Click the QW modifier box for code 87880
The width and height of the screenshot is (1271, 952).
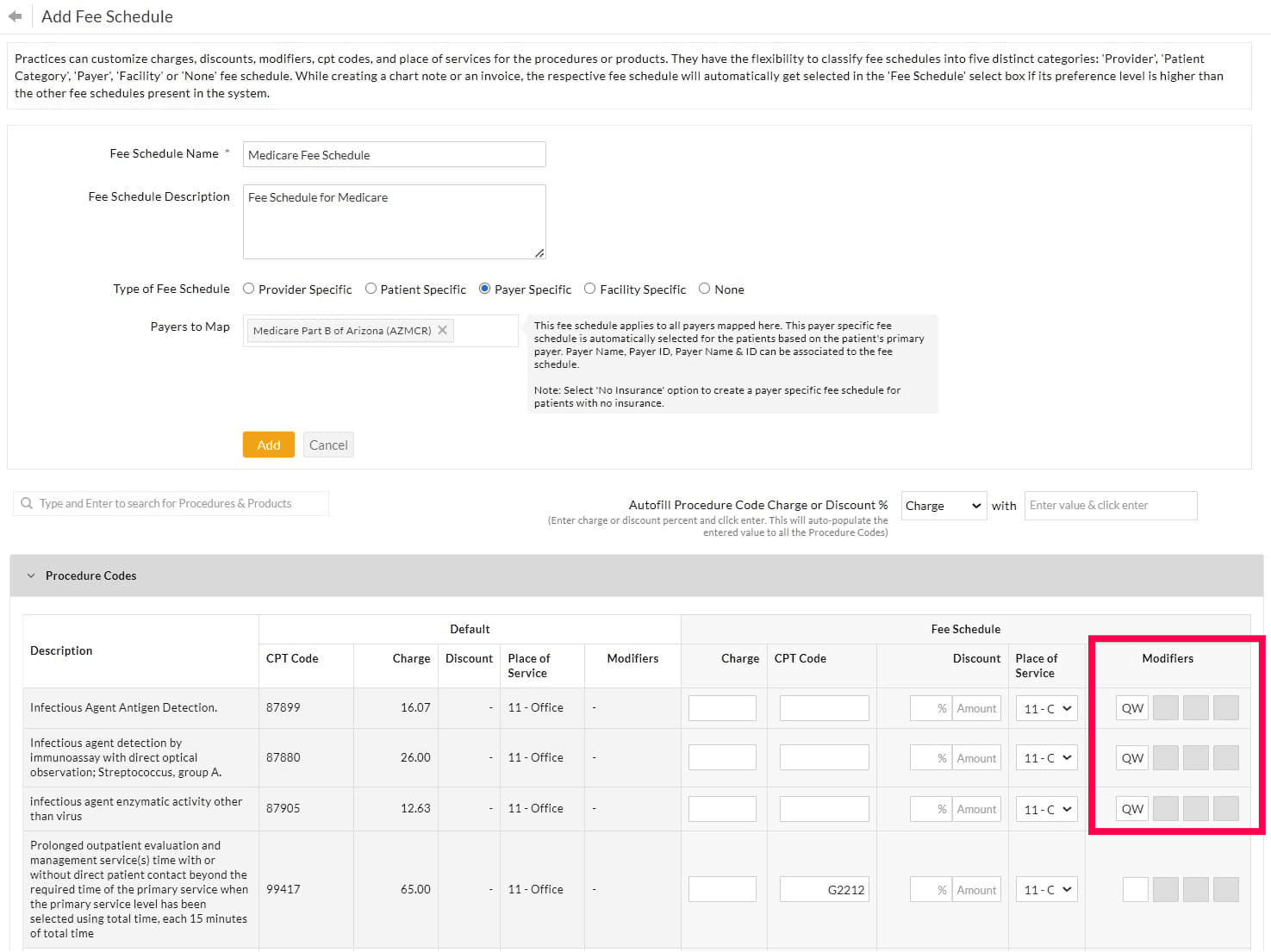pos(1131,758)
